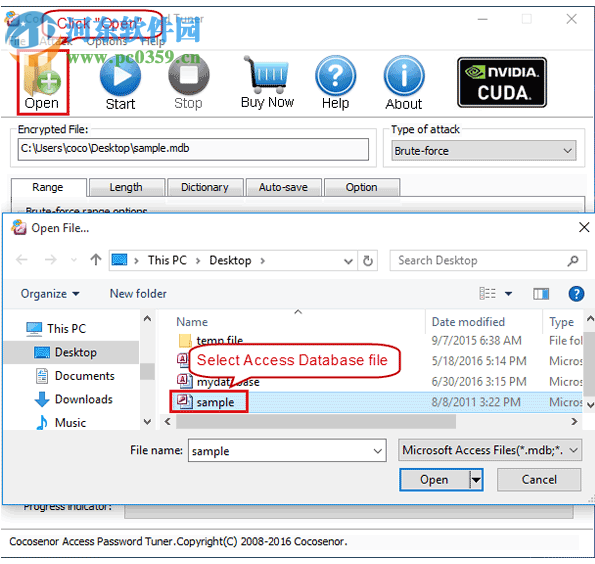This screenshot has width=595, height=564.
Task: Expand recent locations arrow
Action: click(x=74, y=261)
